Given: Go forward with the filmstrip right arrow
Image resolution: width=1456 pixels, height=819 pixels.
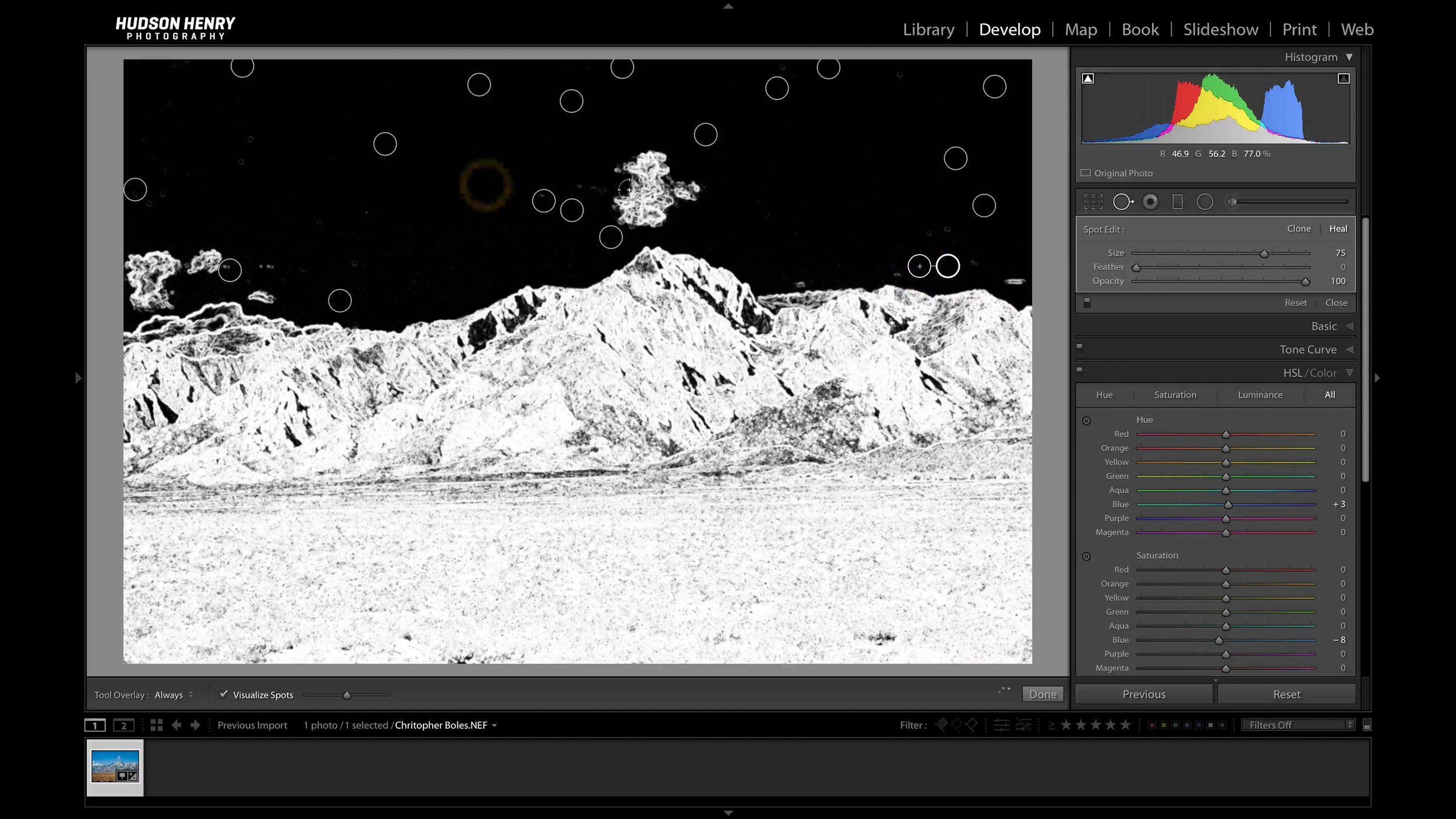Looking at the screenshot, I should (x=195, y=725).
